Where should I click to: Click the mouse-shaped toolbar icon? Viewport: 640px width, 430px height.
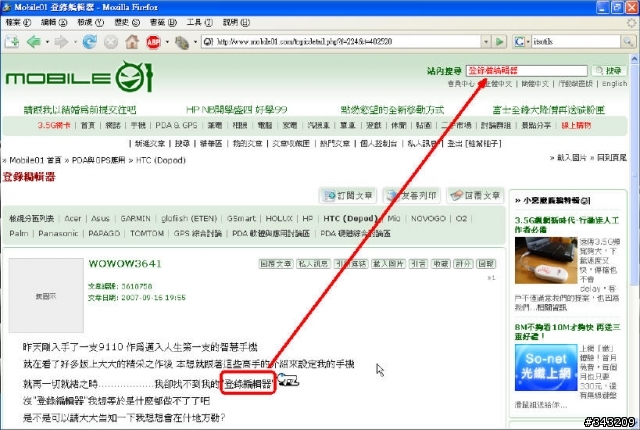pyautogui.click(x=182, y=42)
